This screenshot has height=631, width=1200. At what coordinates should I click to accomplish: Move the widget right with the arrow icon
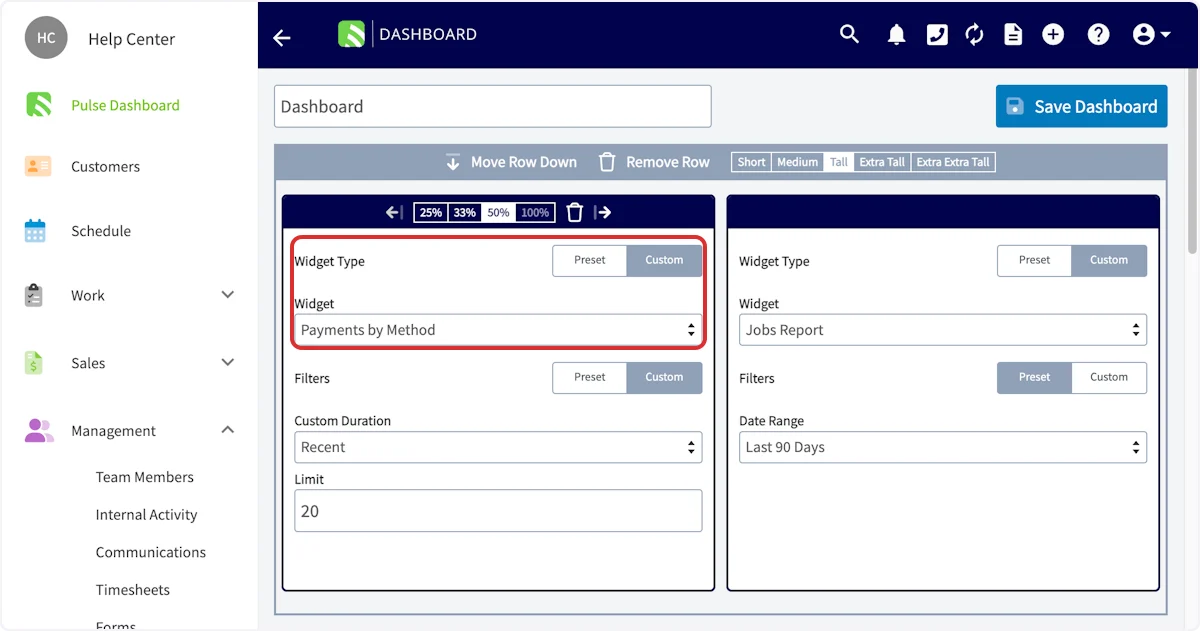tap(602, 212)
